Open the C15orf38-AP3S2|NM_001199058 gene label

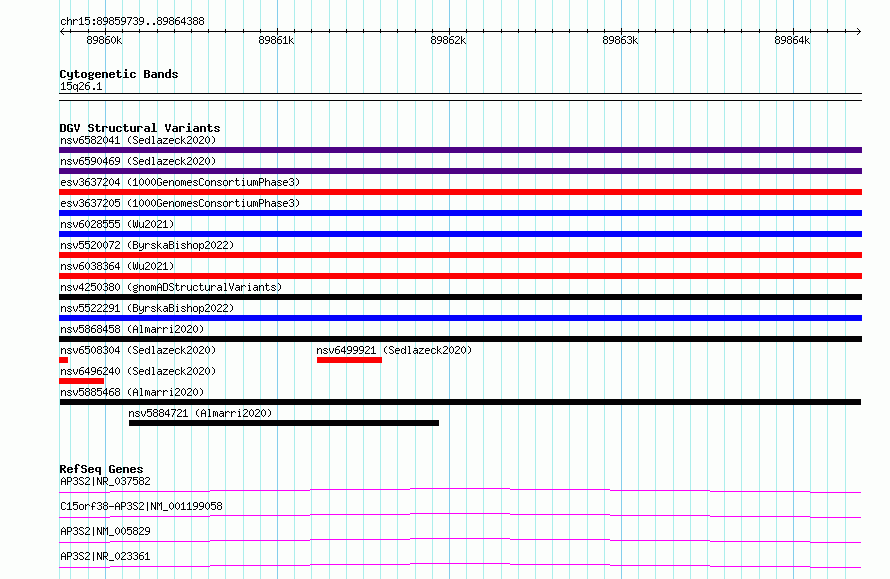tap(141, 506)
